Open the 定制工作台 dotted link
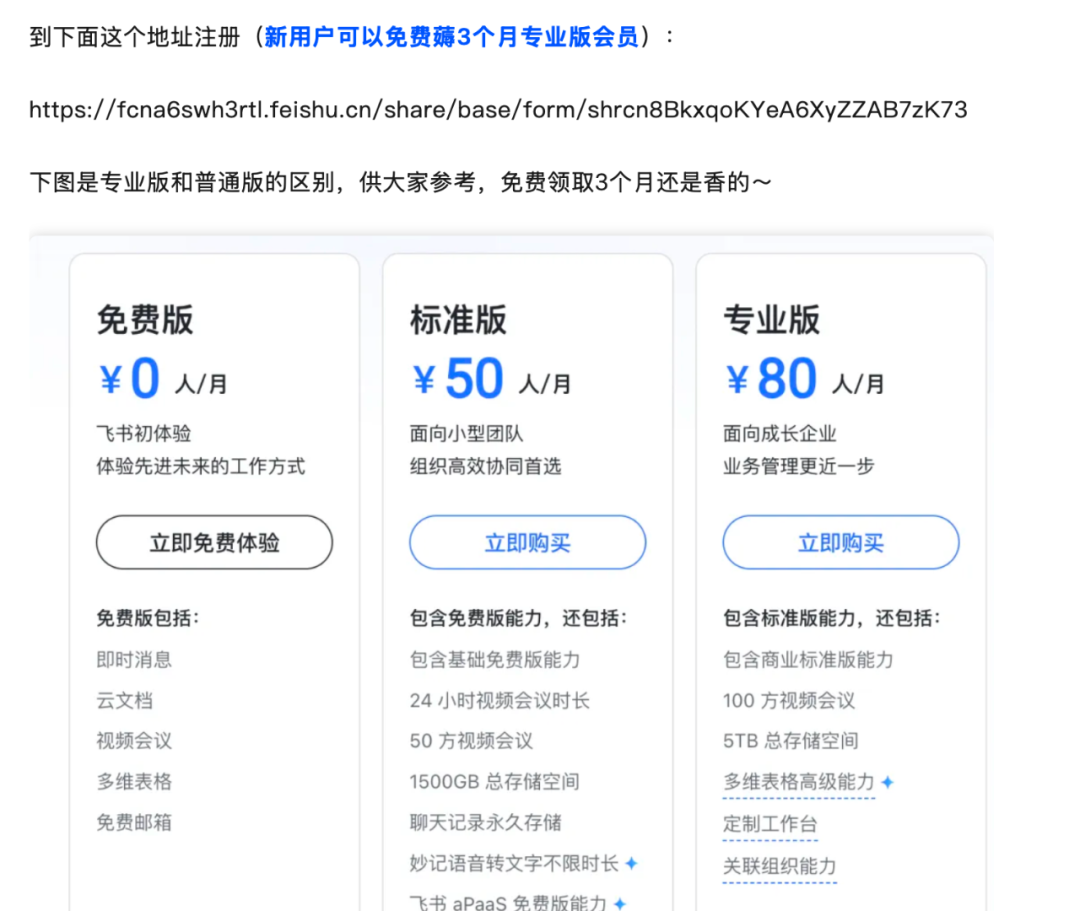 tap(770, 824)
